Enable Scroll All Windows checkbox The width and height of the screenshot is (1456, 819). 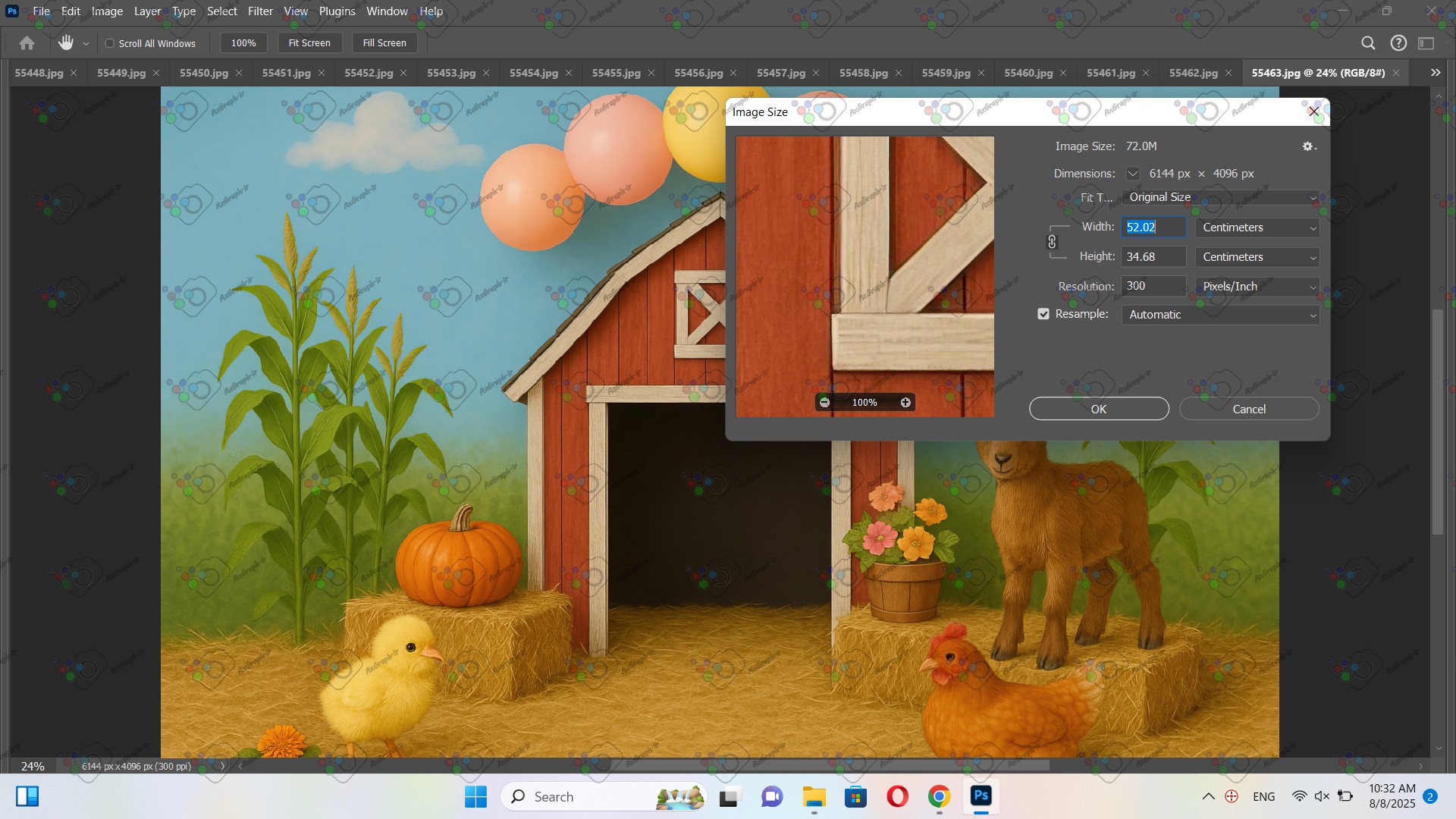(x=110, y=43)
